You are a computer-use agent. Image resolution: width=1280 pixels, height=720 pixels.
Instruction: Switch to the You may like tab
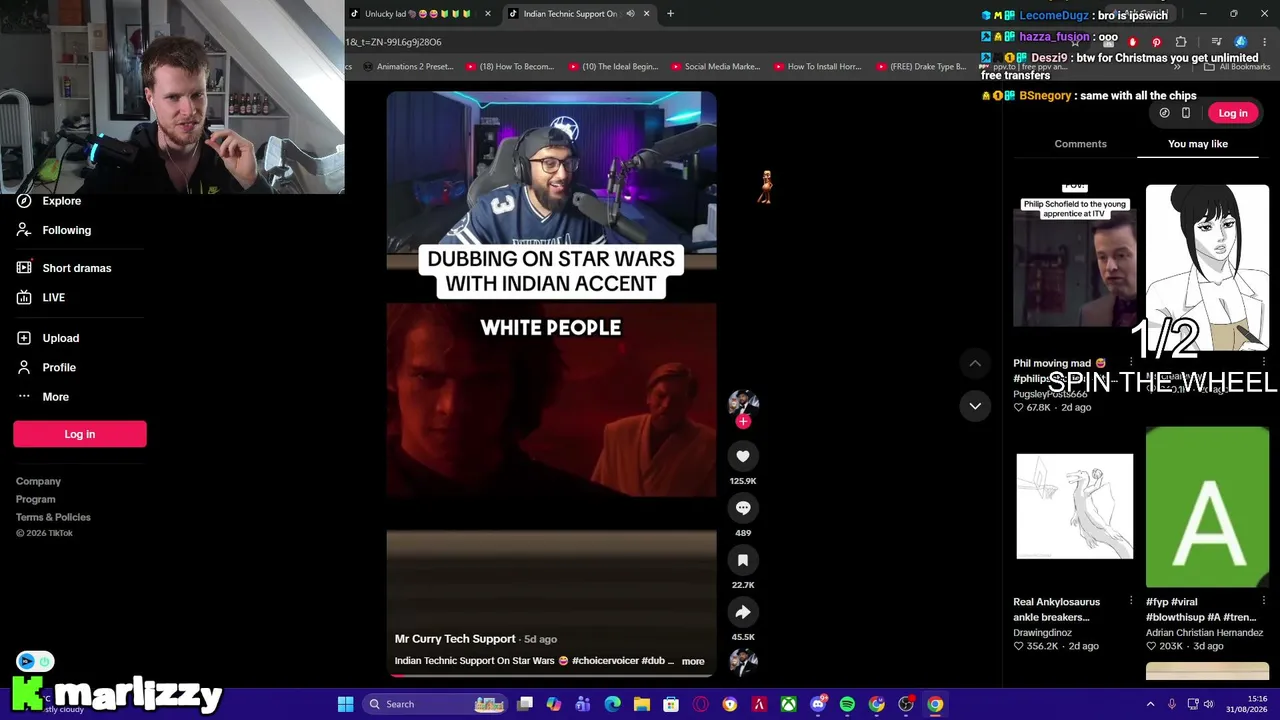pyautogui.click(x=1198, y=144)
